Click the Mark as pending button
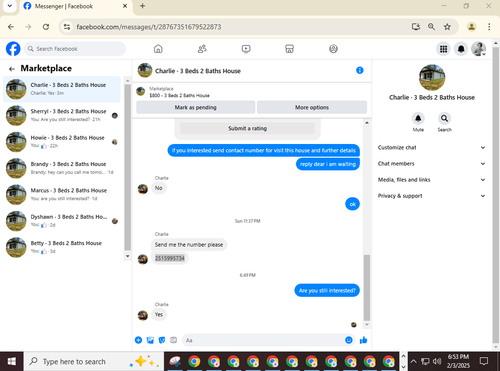The width and height of the screenshot is (500, 371). [x=196, y=107]
